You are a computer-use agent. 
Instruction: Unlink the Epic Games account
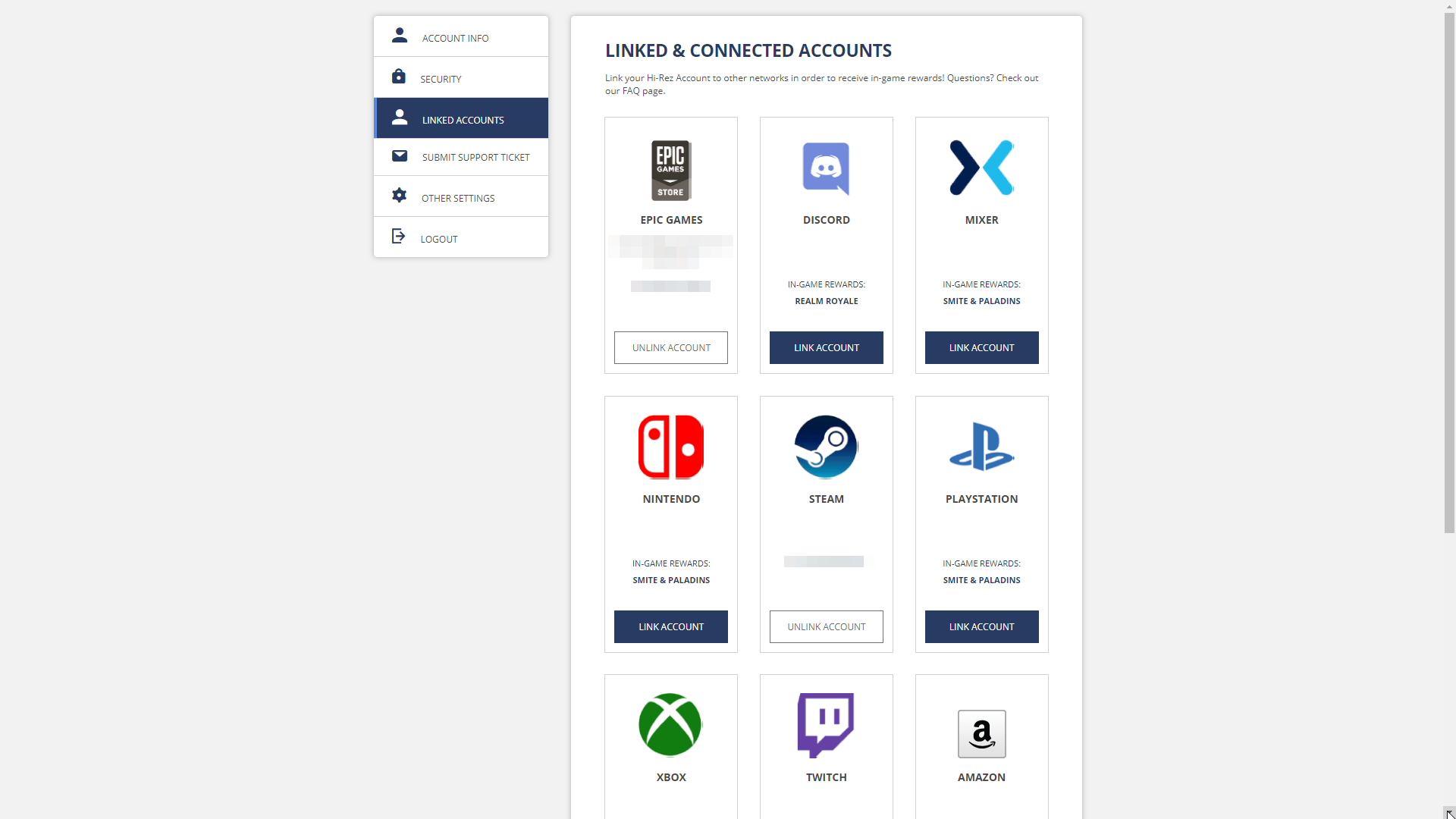(x=671, y=347)
